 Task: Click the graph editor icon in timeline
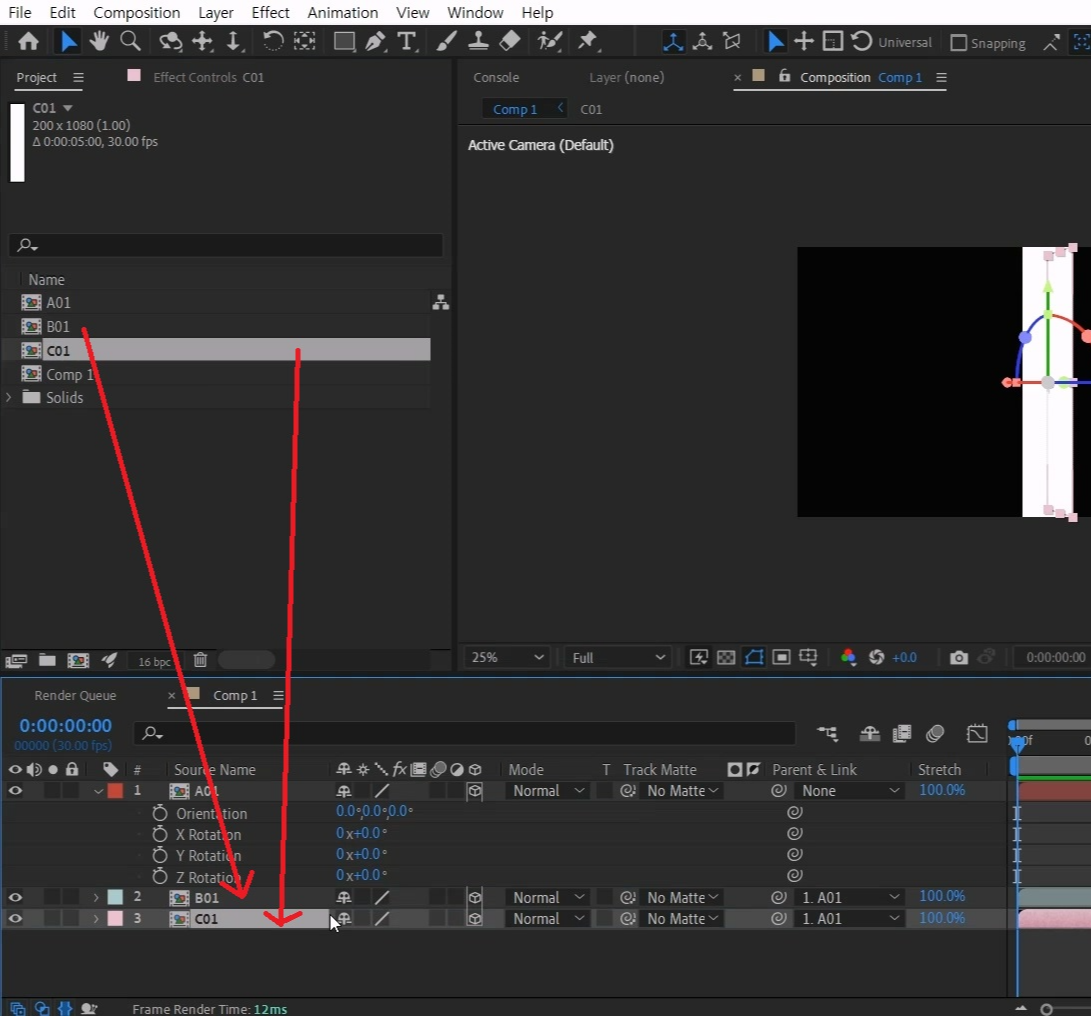(x=977, y=733)
